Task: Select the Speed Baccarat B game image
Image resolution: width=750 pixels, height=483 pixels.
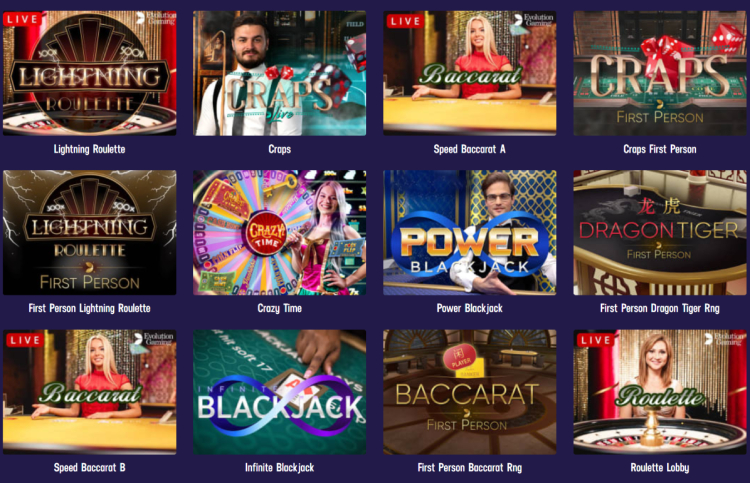Action: (89, 392)
